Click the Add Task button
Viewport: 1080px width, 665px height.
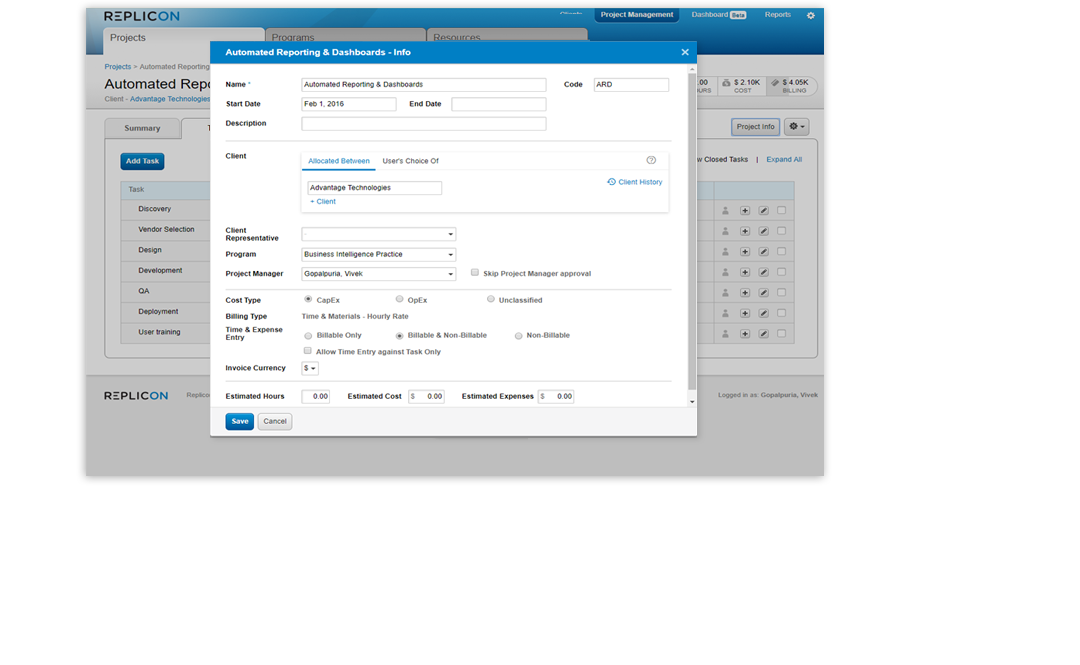143,161
